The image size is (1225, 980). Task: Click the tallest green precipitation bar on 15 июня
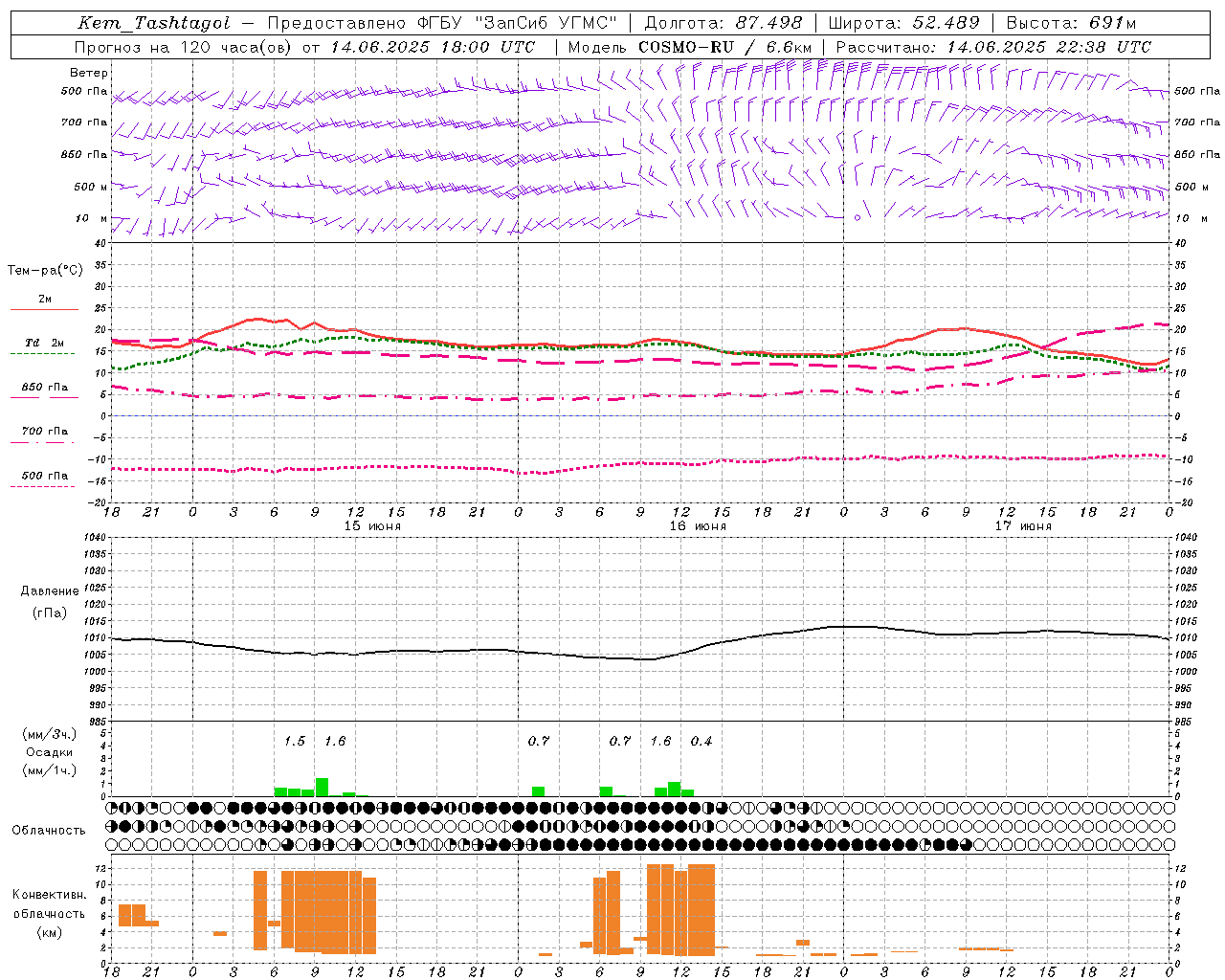(322, 788)
